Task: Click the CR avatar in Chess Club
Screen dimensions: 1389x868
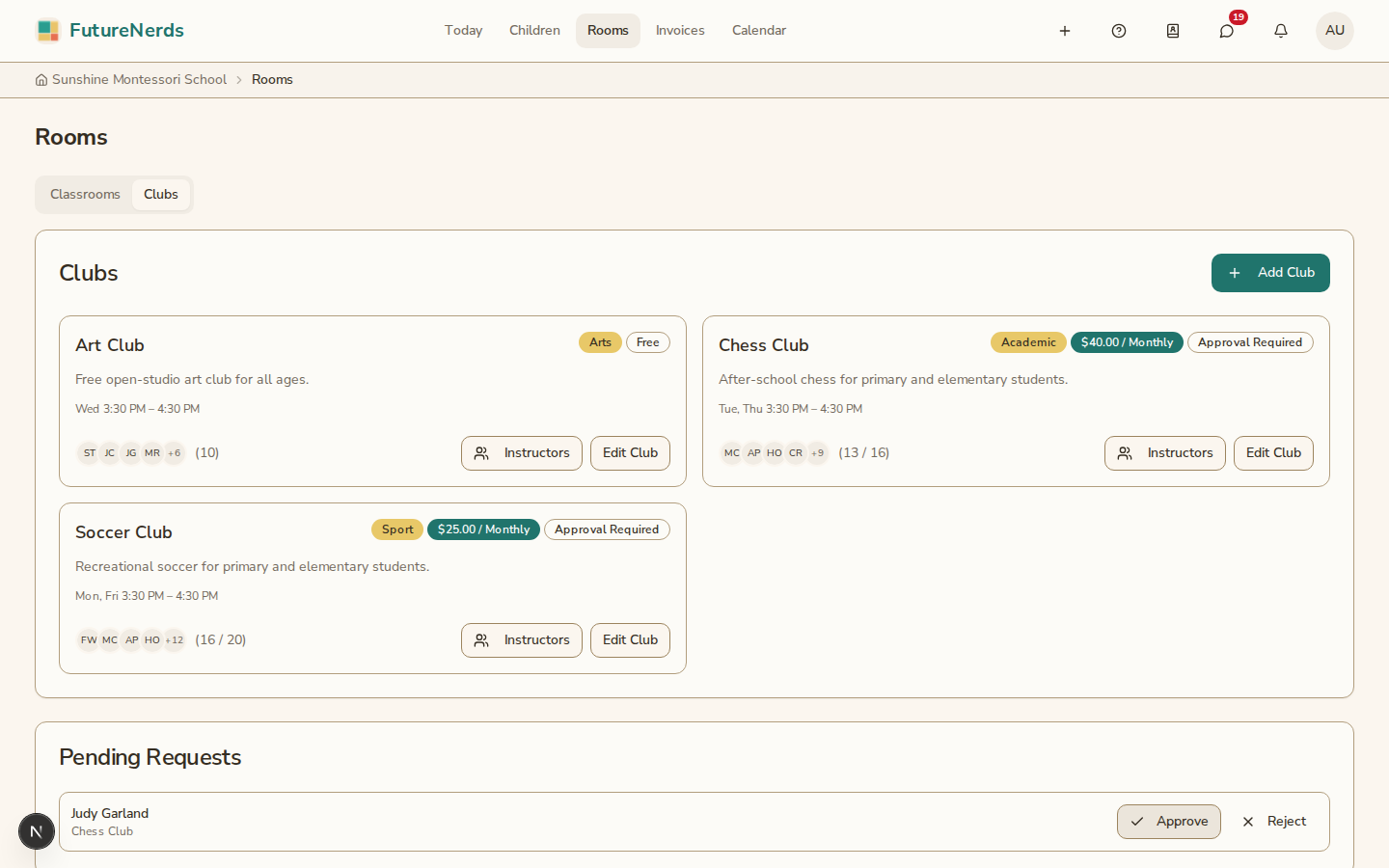Action: point(796,453)
